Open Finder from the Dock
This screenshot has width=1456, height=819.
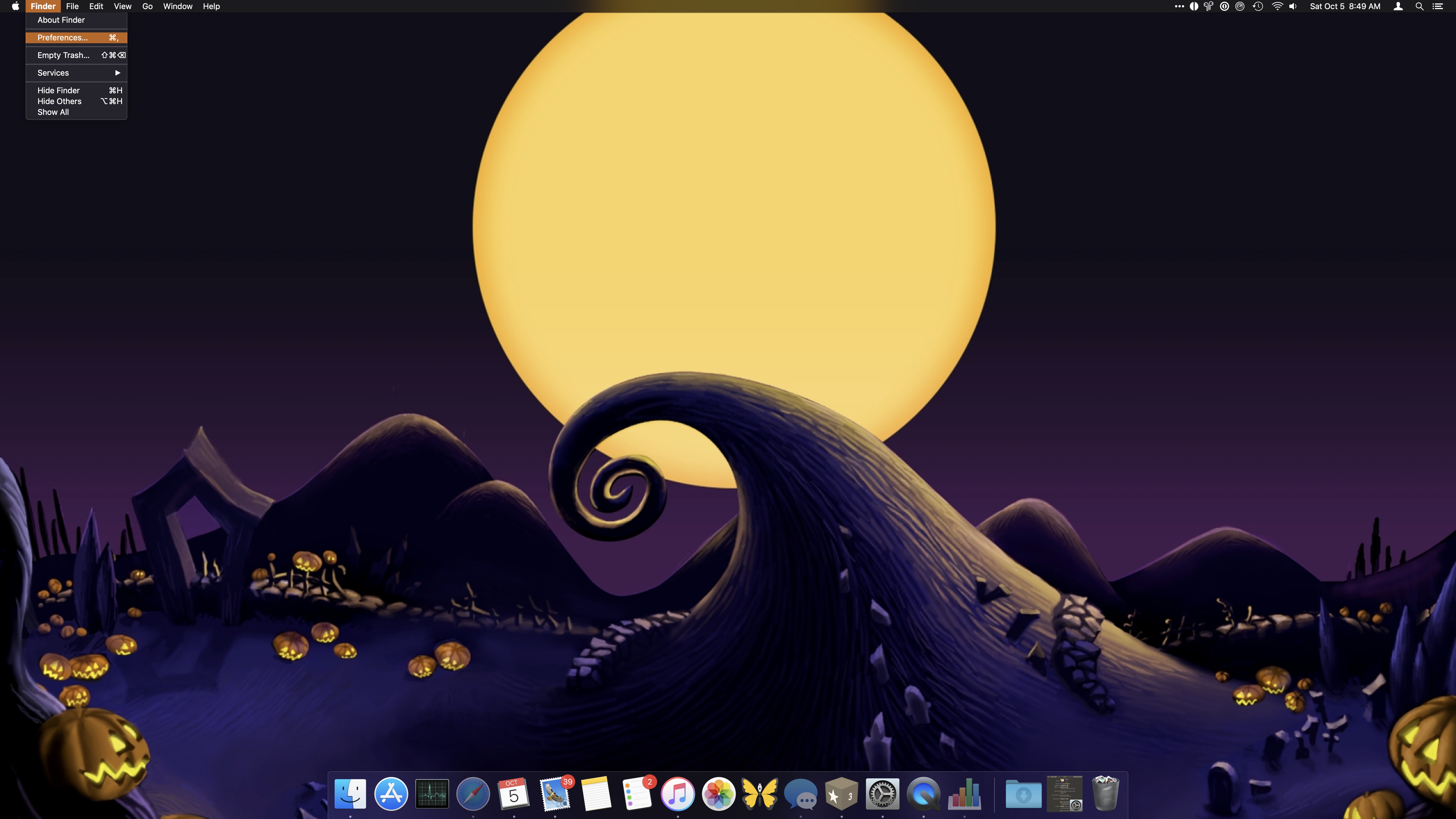click(x=350, y=794)
